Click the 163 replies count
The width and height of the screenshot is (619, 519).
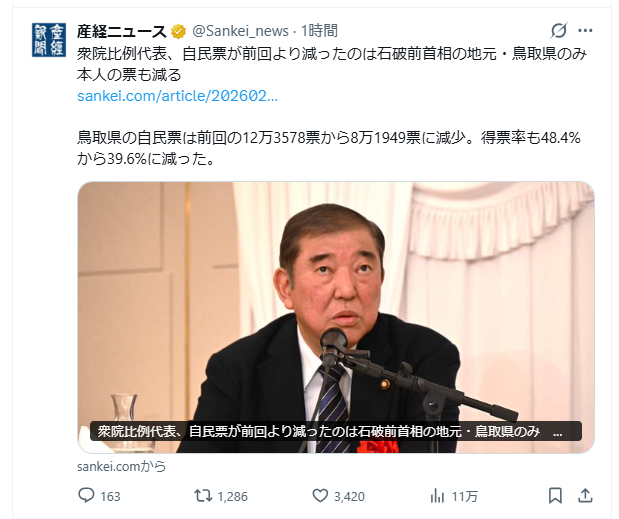[110, 496]
